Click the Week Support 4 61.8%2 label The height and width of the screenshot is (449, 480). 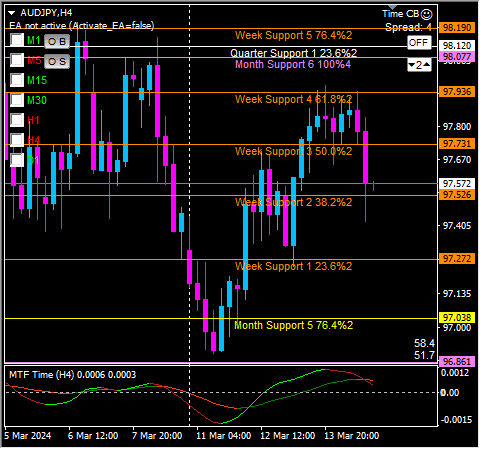293,99
